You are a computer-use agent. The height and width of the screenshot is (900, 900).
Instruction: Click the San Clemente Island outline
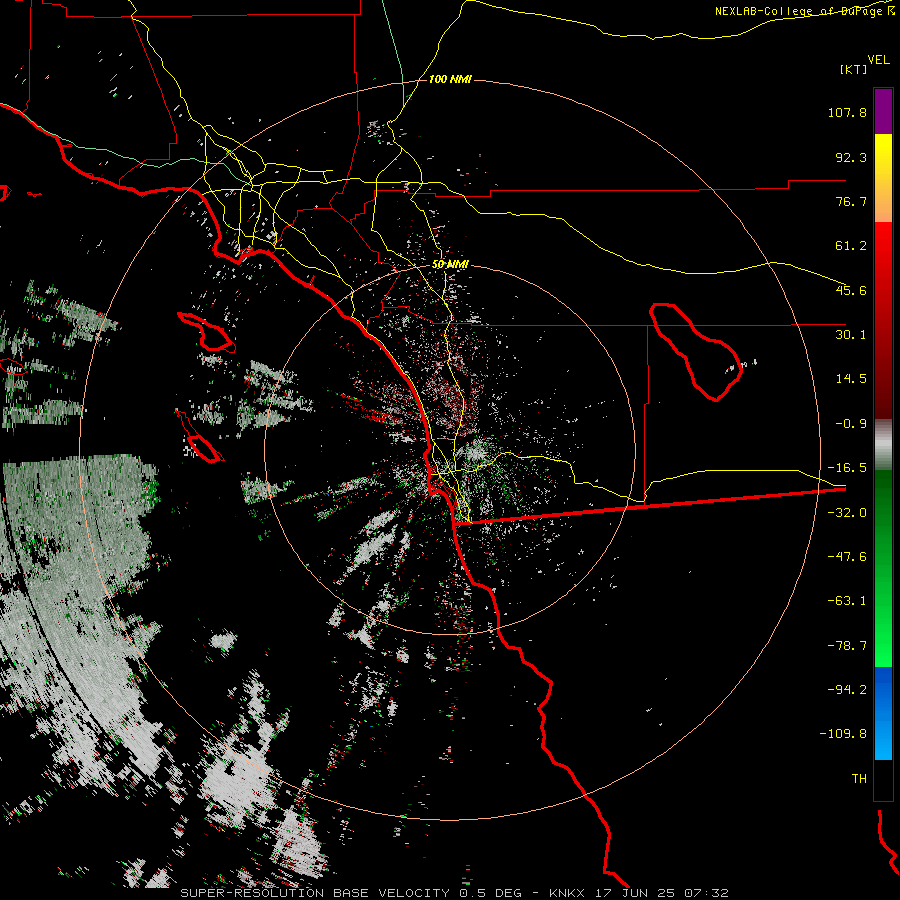tap(199, 436)
